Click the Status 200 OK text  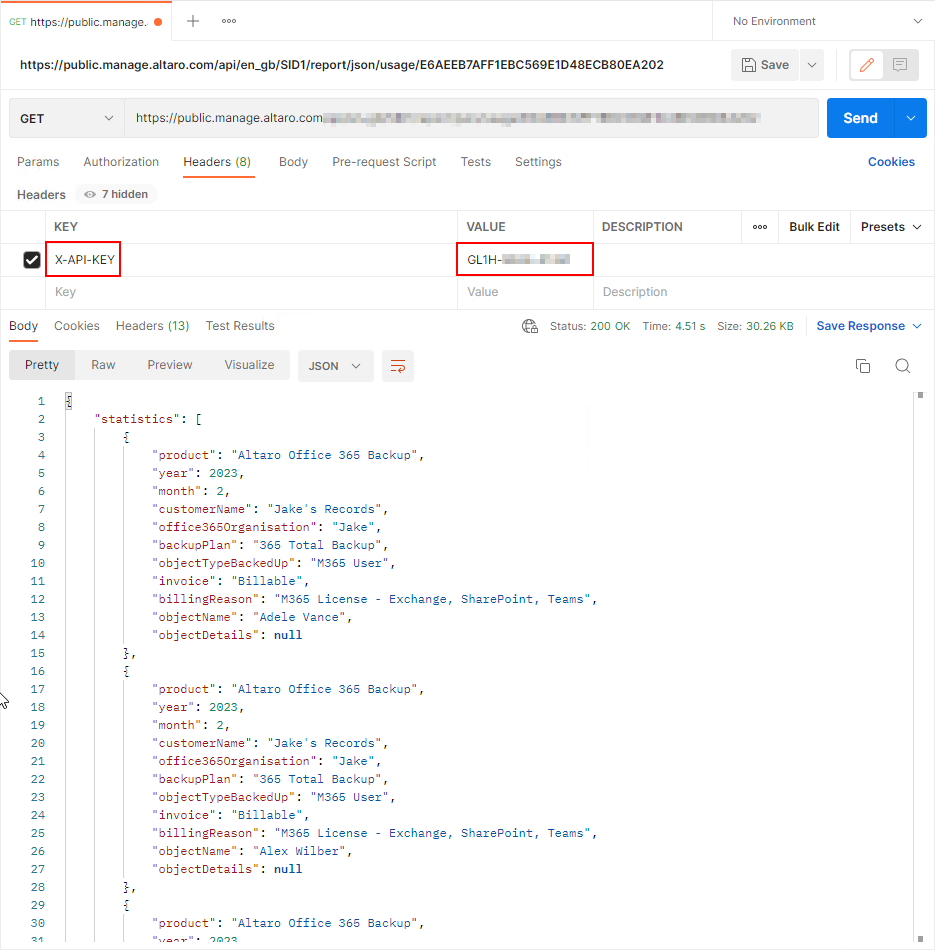click(590, 326)
